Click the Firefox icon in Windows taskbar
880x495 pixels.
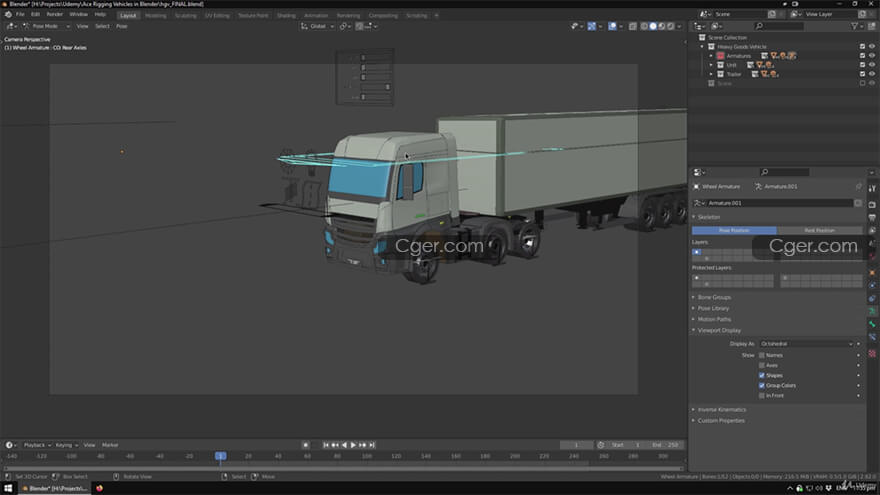tap(99, 488)
